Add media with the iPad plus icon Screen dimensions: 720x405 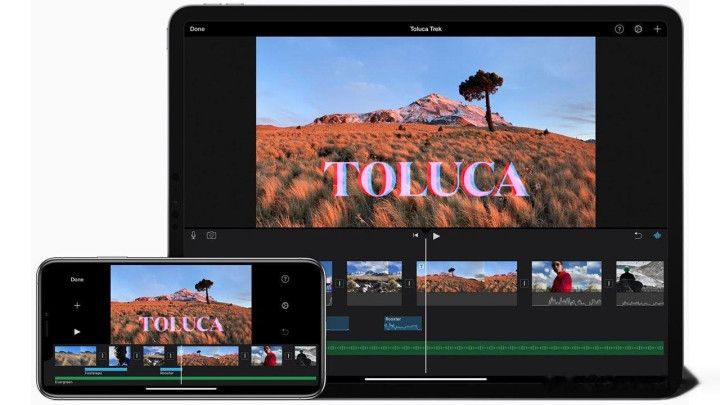pos(657,29)
